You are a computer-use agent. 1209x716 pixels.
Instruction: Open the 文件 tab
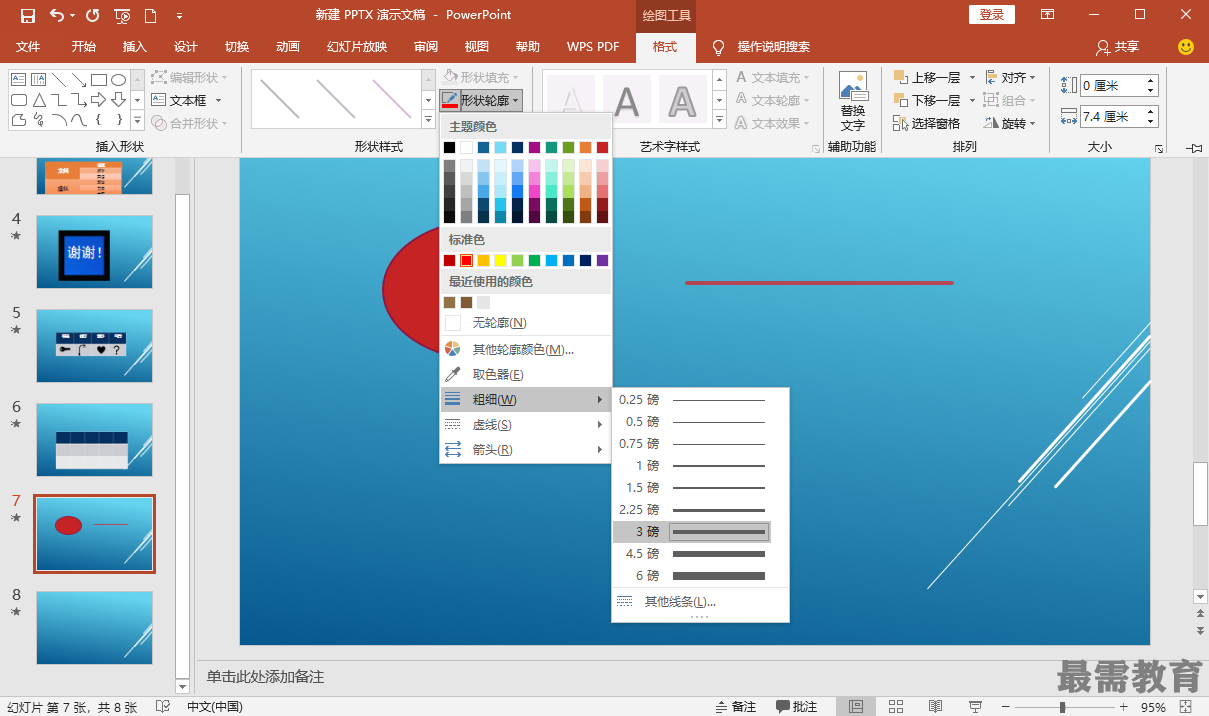pyautogui.click(x=28, y=47)
